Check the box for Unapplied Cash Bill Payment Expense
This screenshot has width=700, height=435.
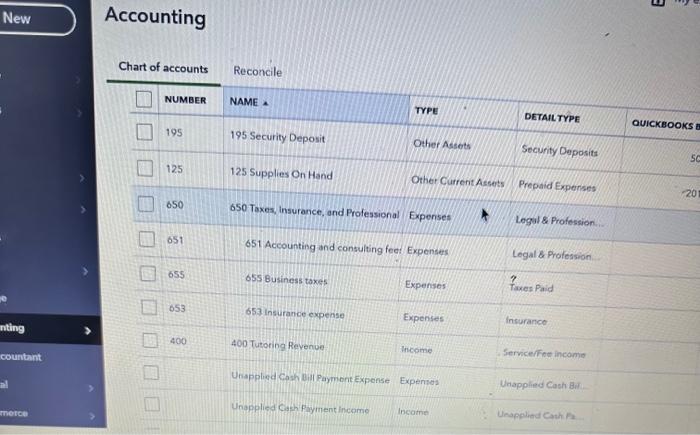pyautogui.click(x=151, y=372)
